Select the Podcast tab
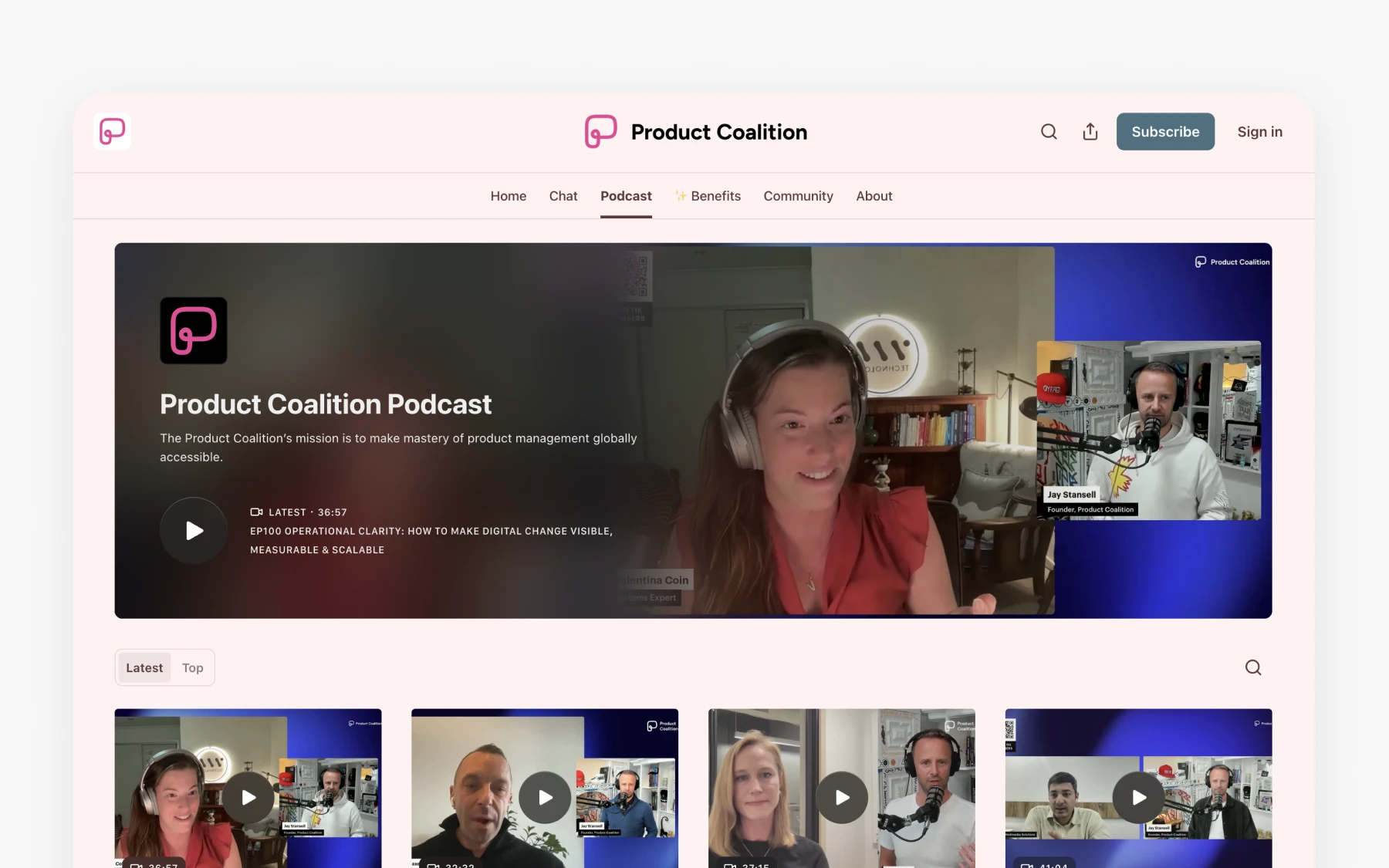 (626, 196)
